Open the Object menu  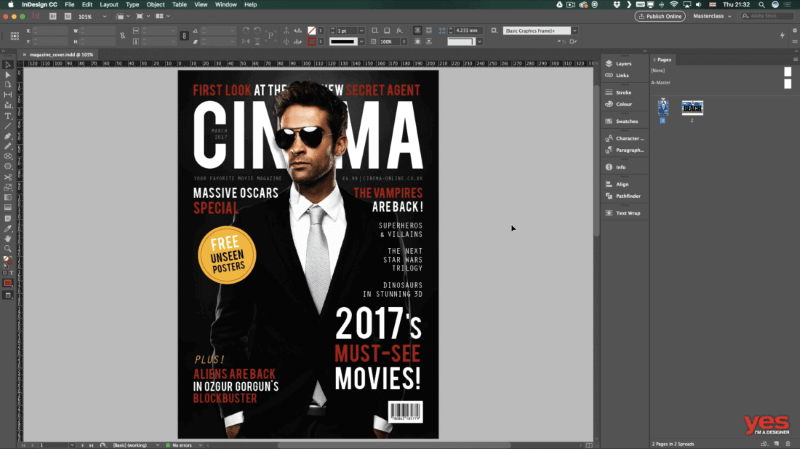pos(156,5)
